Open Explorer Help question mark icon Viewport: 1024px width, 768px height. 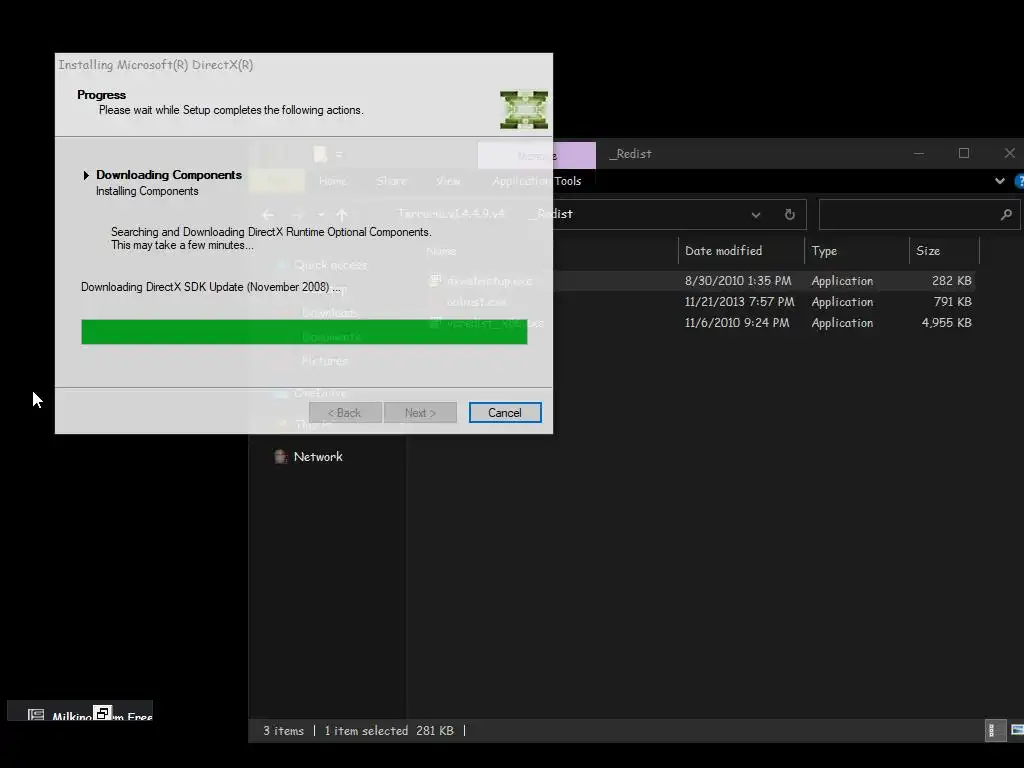[1019, 181]
